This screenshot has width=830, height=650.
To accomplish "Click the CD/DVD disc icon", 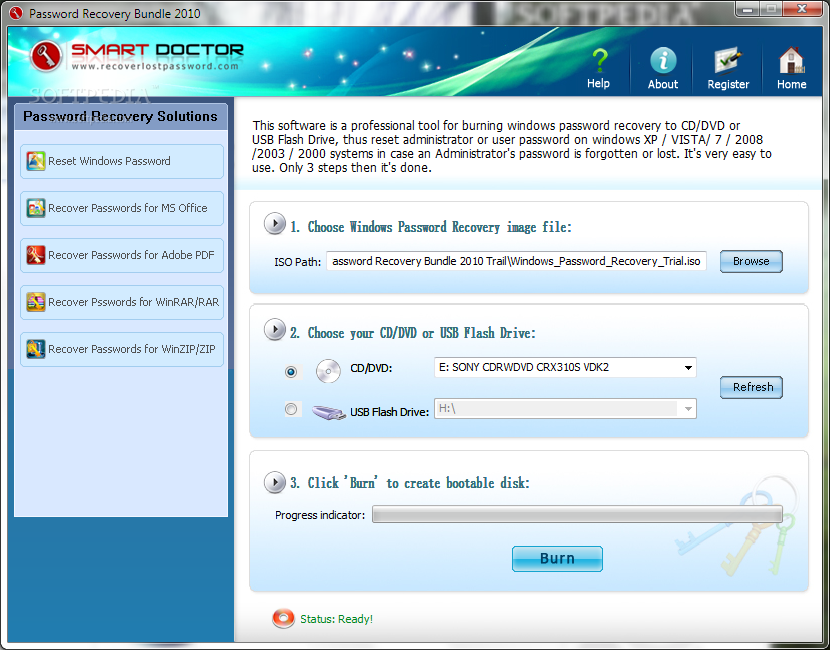I will (328, 371).
